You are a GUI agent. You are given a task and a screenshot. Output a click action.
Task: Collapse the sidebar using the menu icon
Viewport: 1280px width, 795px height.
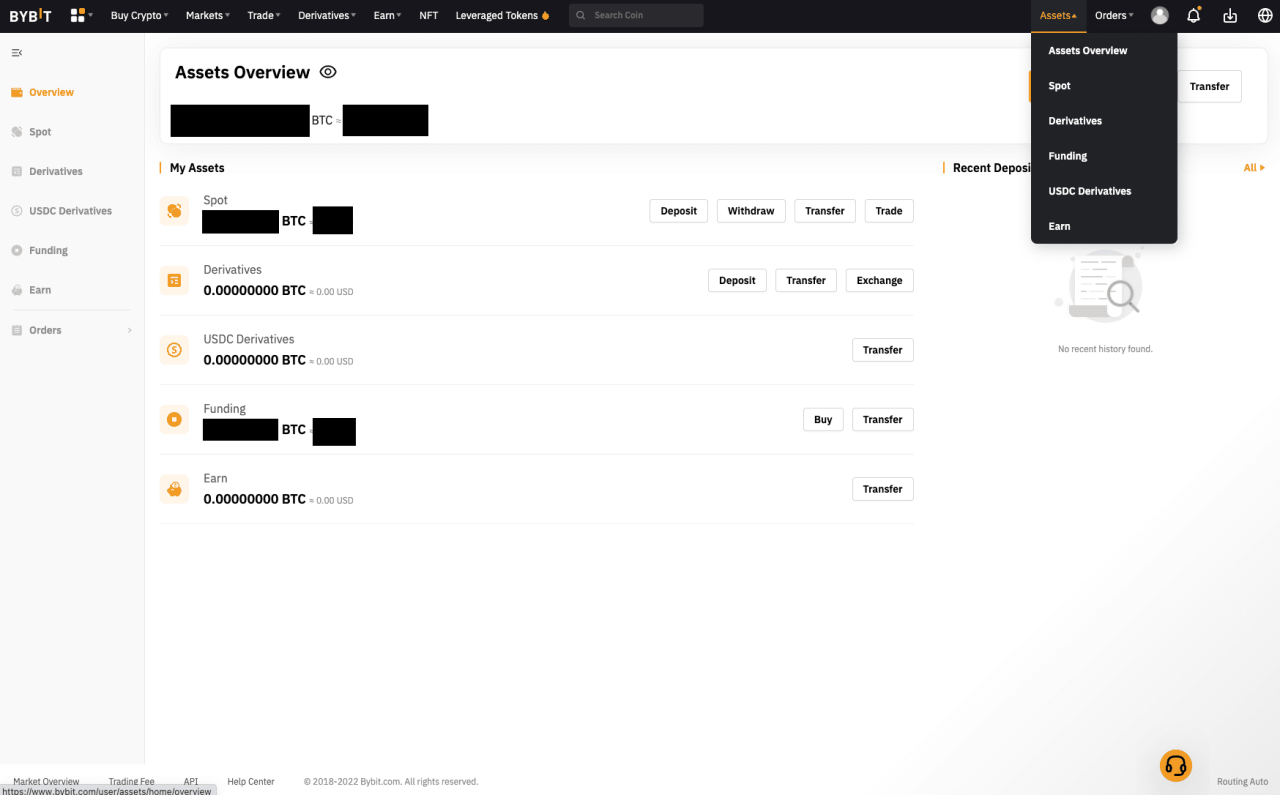pyautogui.click(x=16, y=52)
